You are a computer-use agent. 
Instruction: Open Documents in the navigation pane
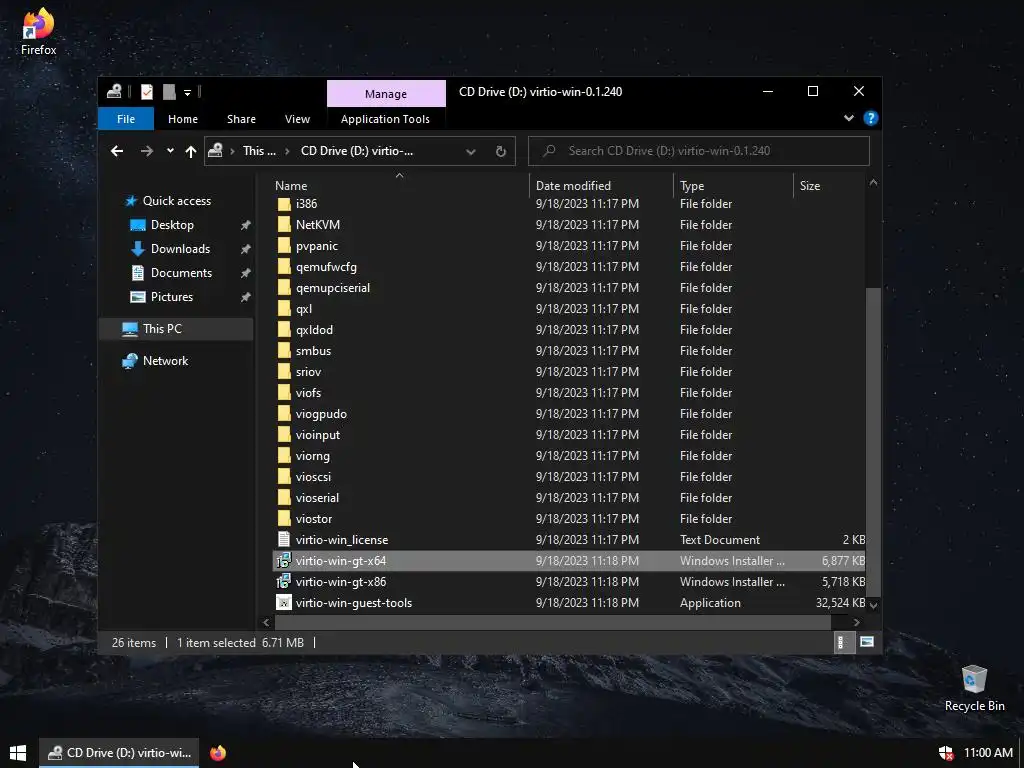click(182, 273)
